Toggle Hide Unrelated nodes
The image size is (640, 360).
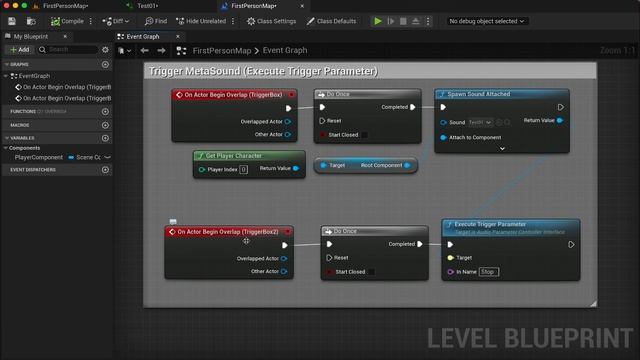(201, 21)
